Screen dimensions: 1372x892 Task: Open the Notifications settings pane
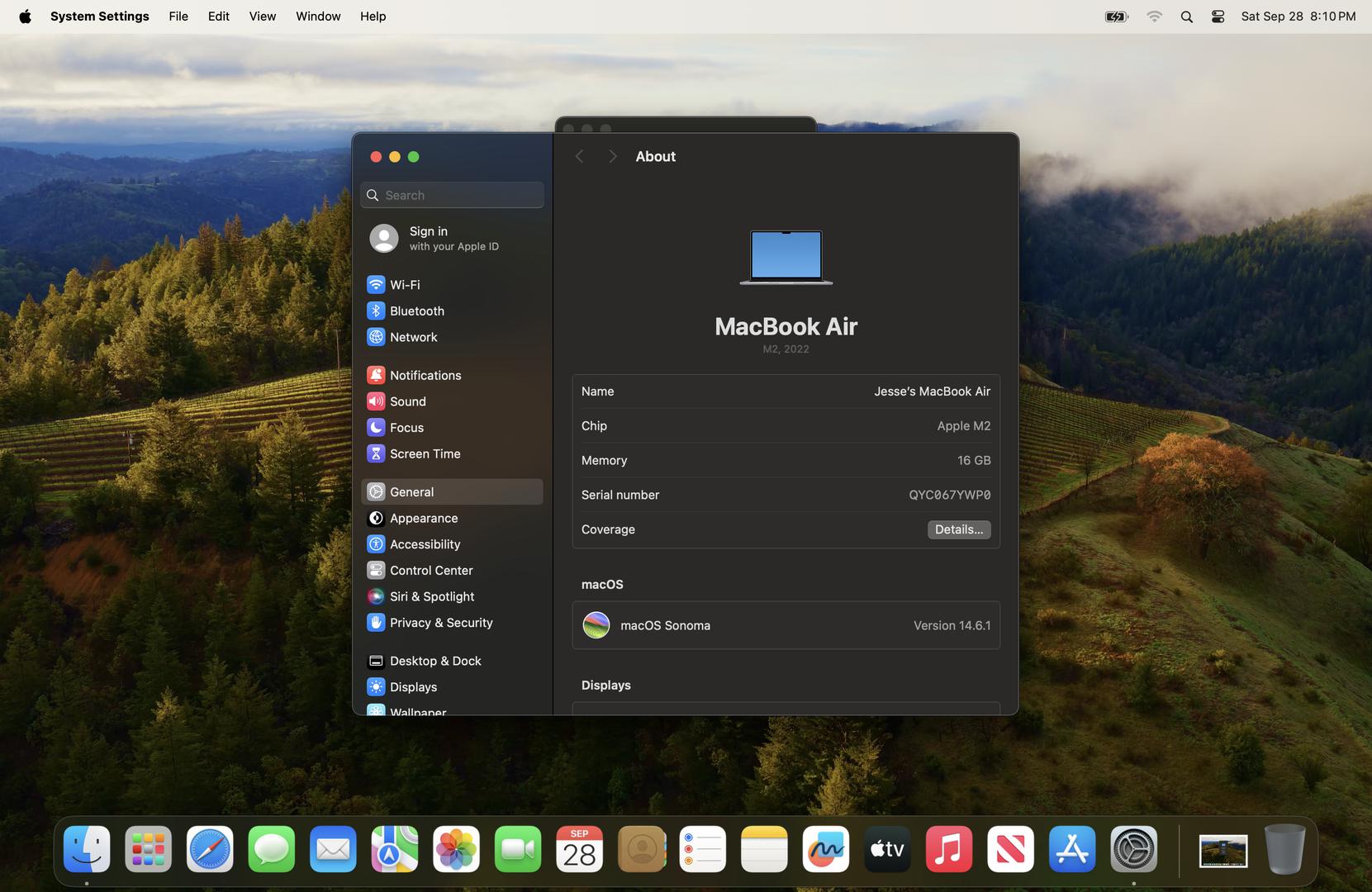click(425, 375)
